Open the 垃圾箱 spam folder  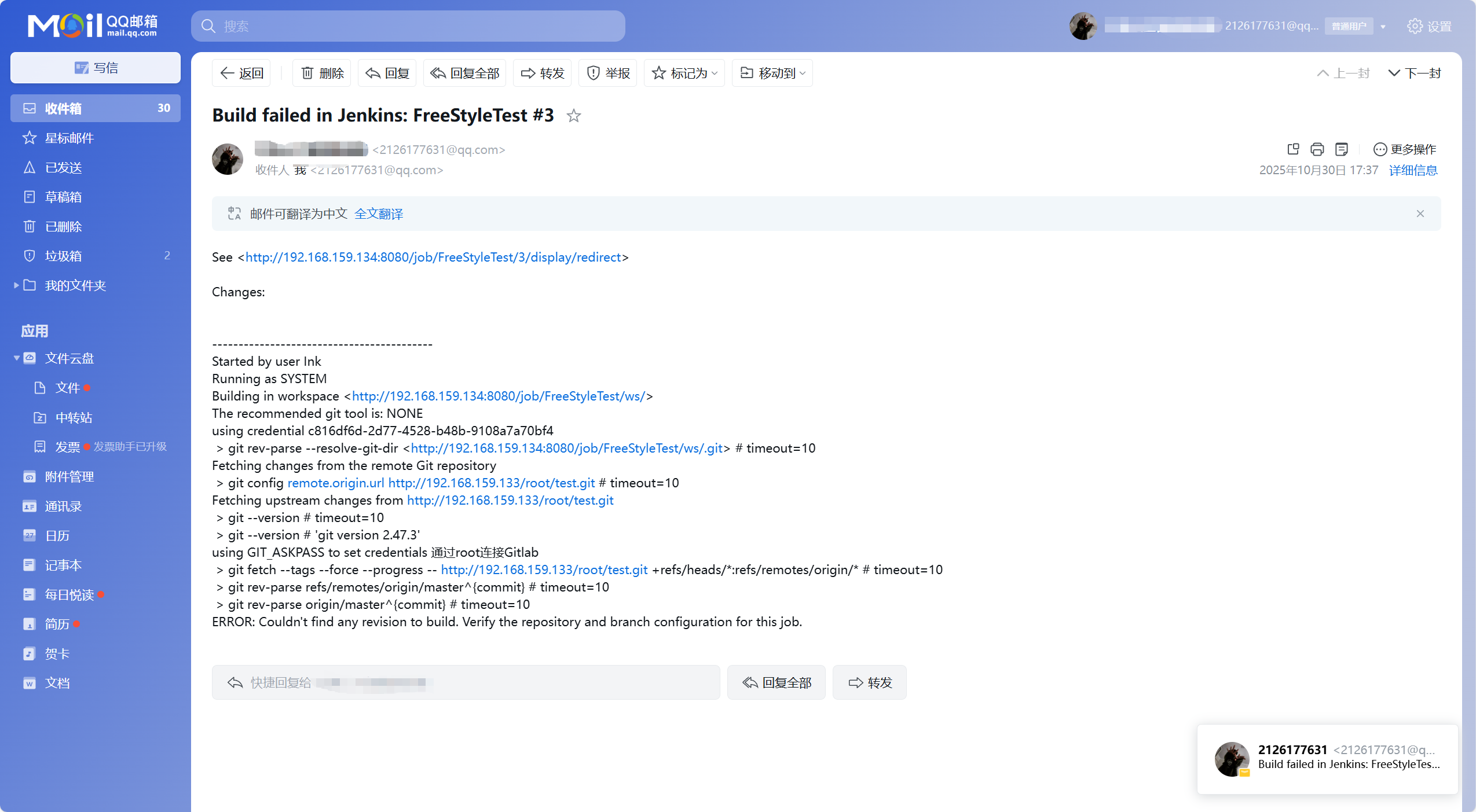(x=64, y=256)
